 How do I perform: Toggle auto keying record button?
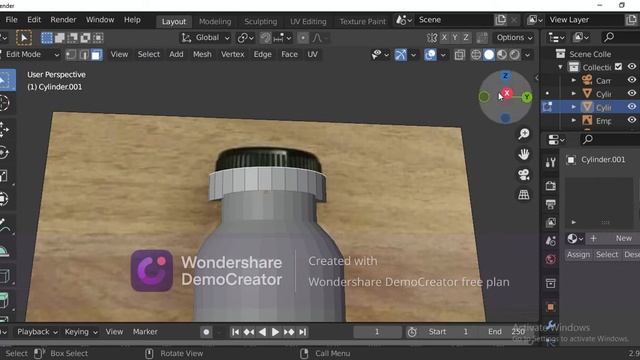[x=206, y=332]
